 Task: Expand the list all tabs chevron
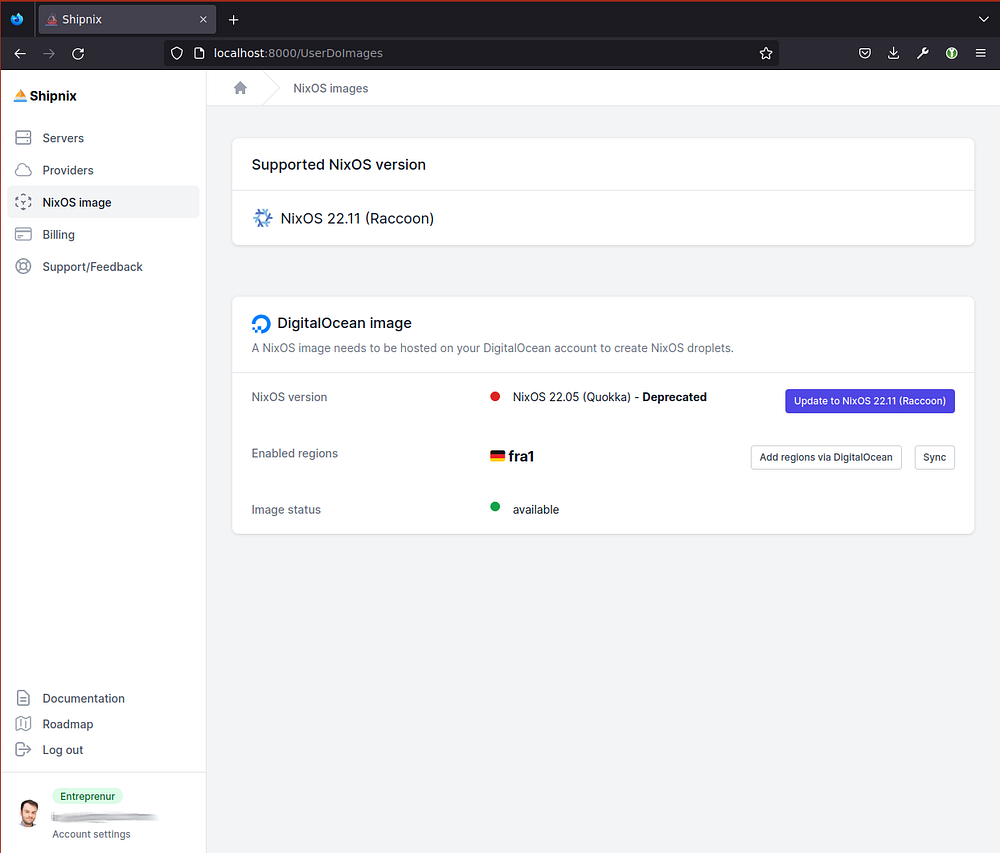pyautogui.click(x=983, y=20)
